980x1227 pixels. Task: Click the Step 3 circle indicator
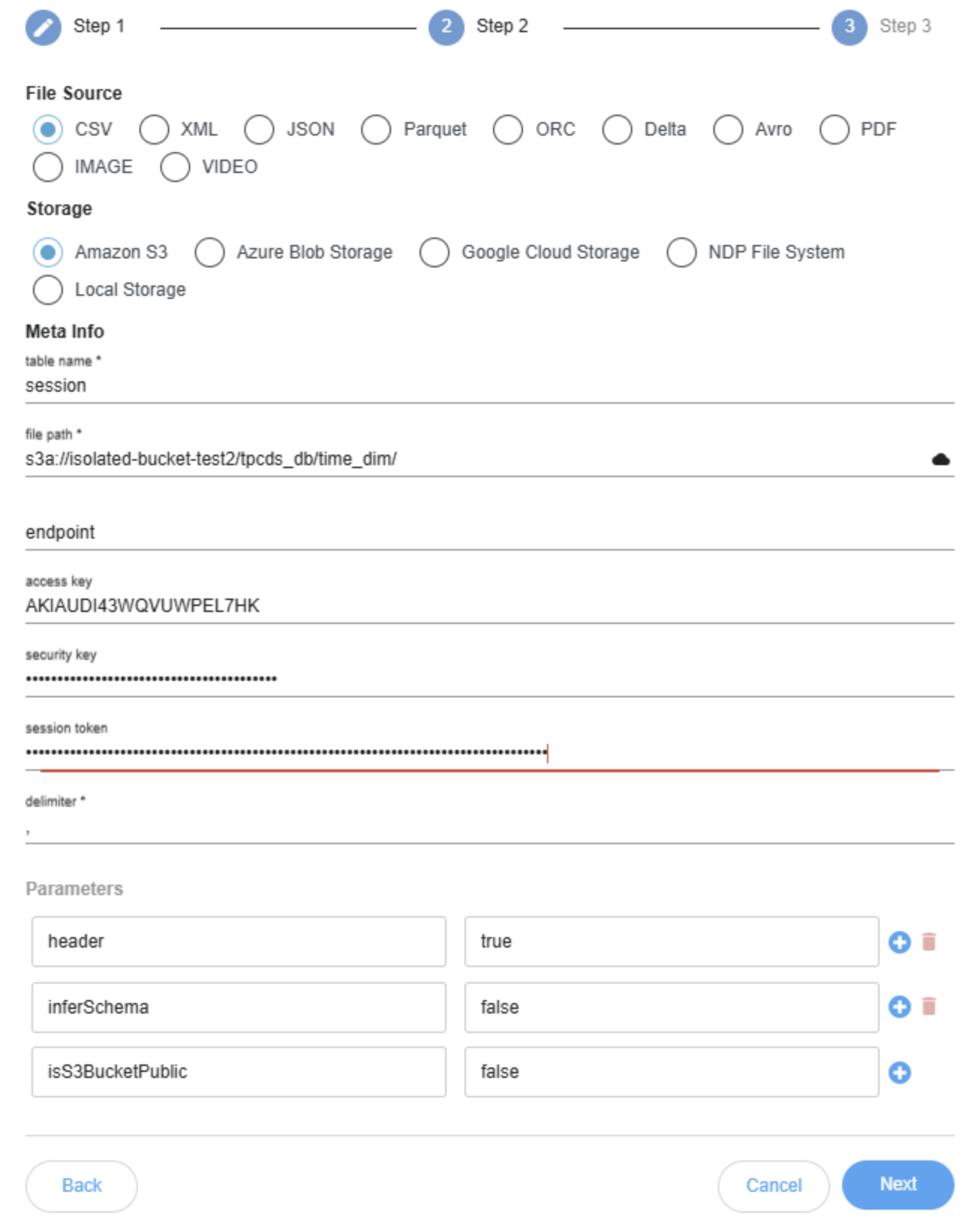click(x=849, y=28)
